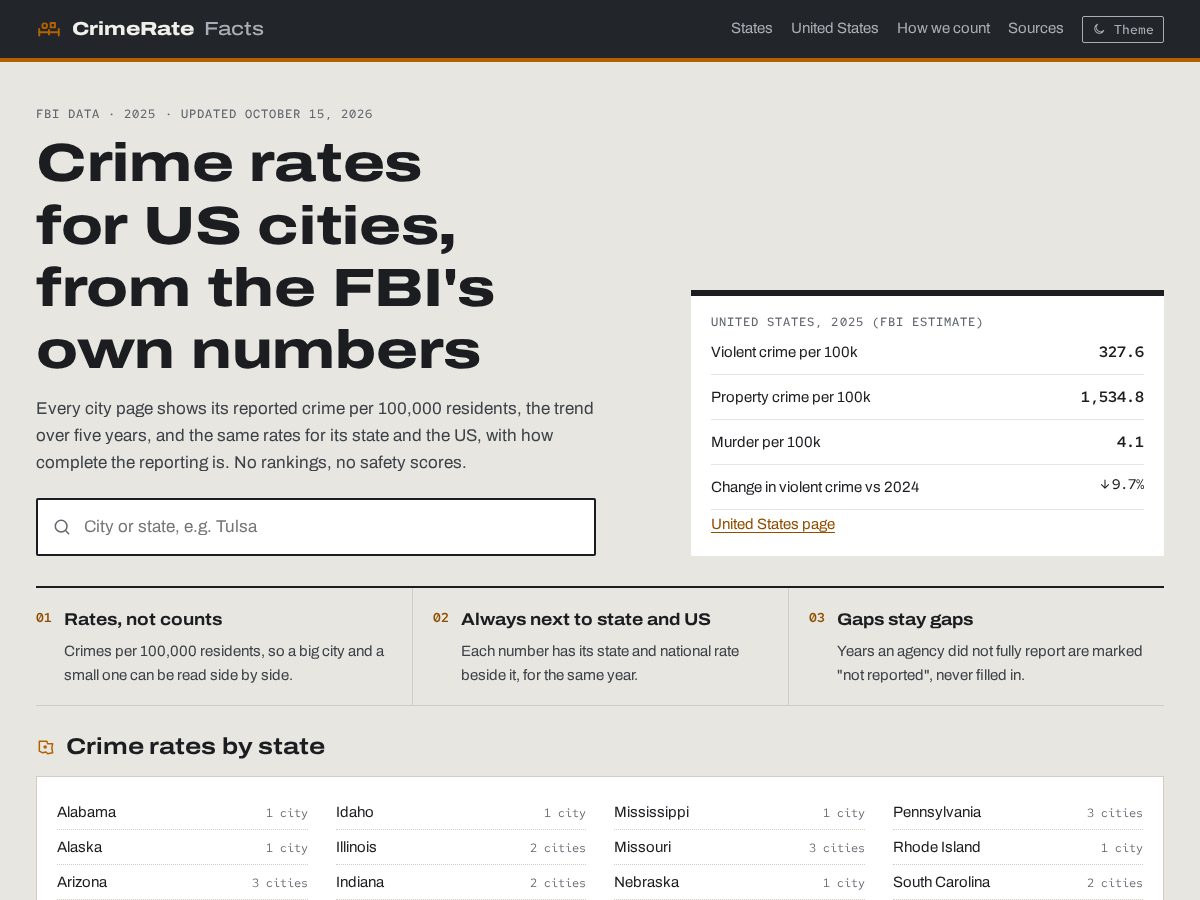Screen dimensions: 1200x900
Task: Click the 3 cities count beside Arizona
Action: pos(280,883)
